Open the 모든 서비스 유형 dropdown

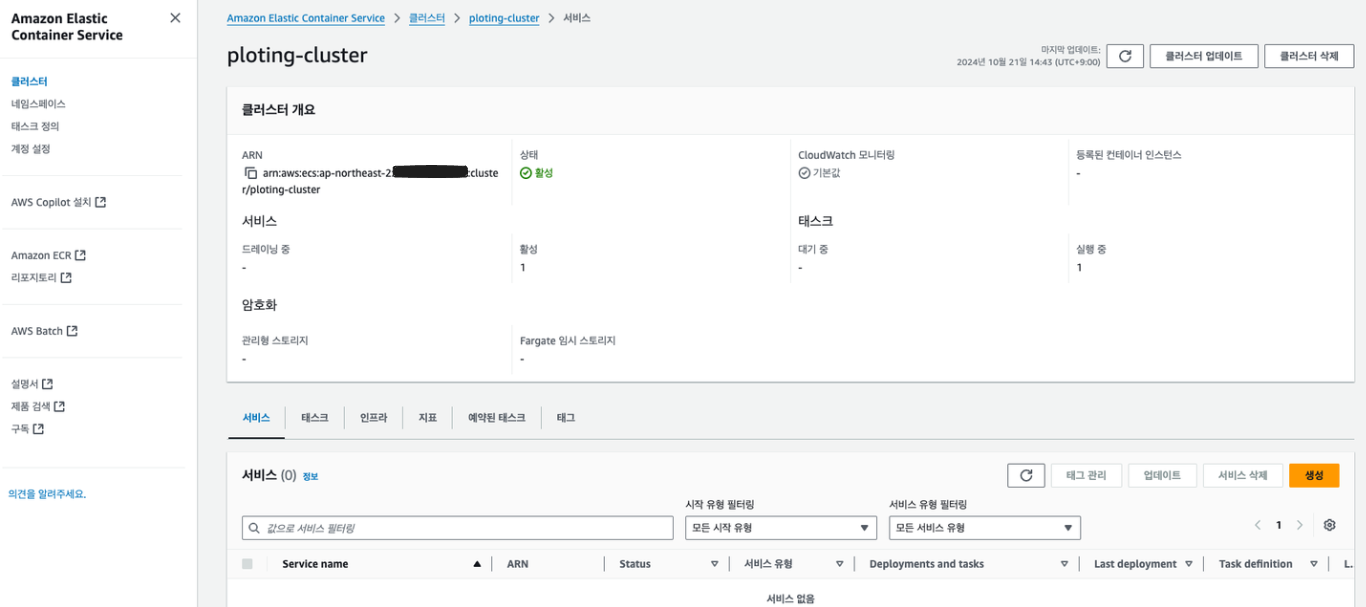tap(985, 528)
